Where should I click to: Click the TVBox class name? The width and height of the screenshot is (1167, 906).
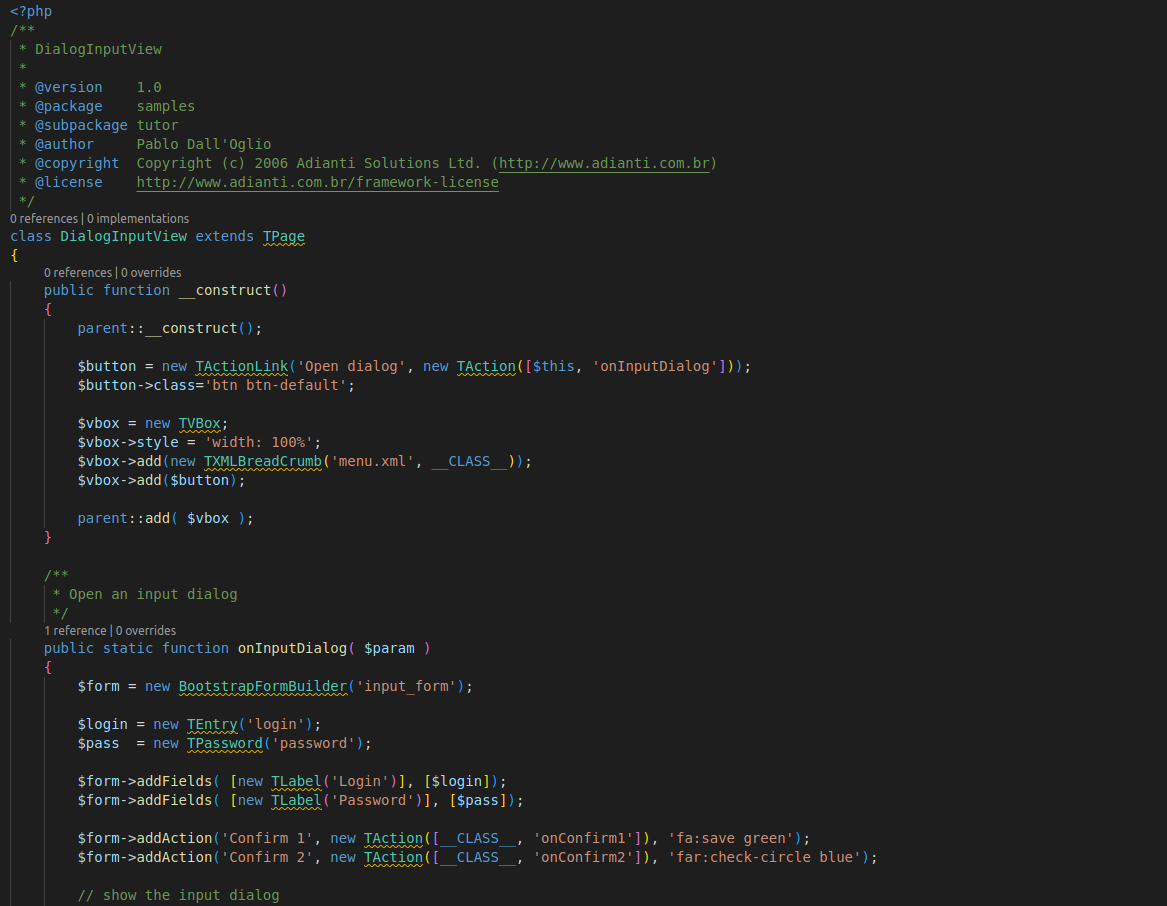tap(199, 423)
